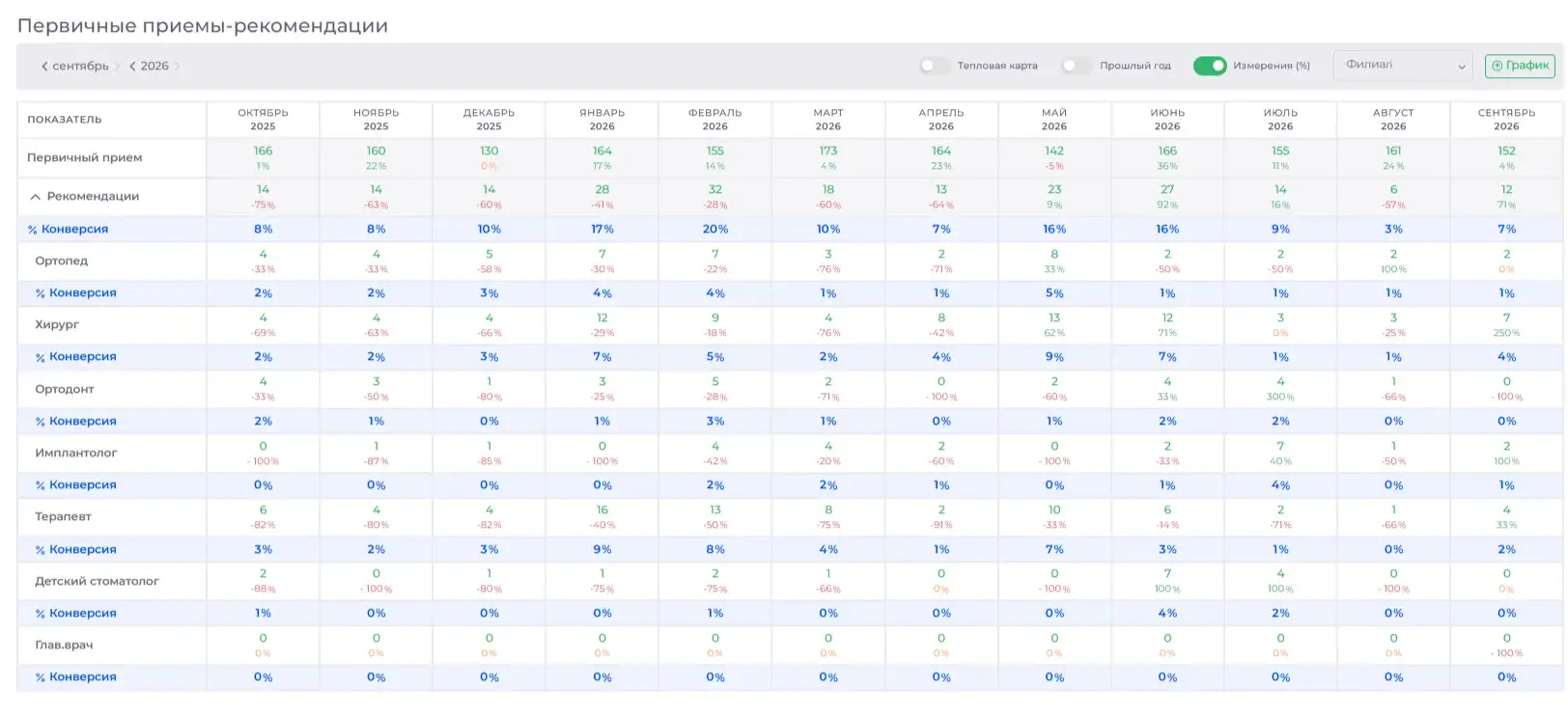Screen dimensions: 1568x716
Task: Go to previous year before 2026
Action: click(x=132, y=67)
